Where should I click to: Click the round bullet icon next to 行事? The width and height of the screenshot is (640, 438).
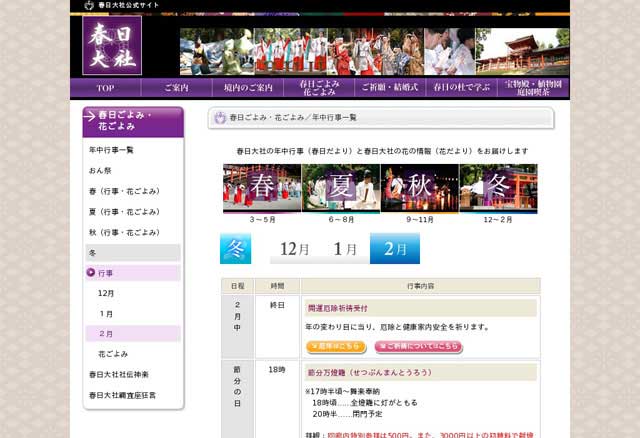point(91,273)
